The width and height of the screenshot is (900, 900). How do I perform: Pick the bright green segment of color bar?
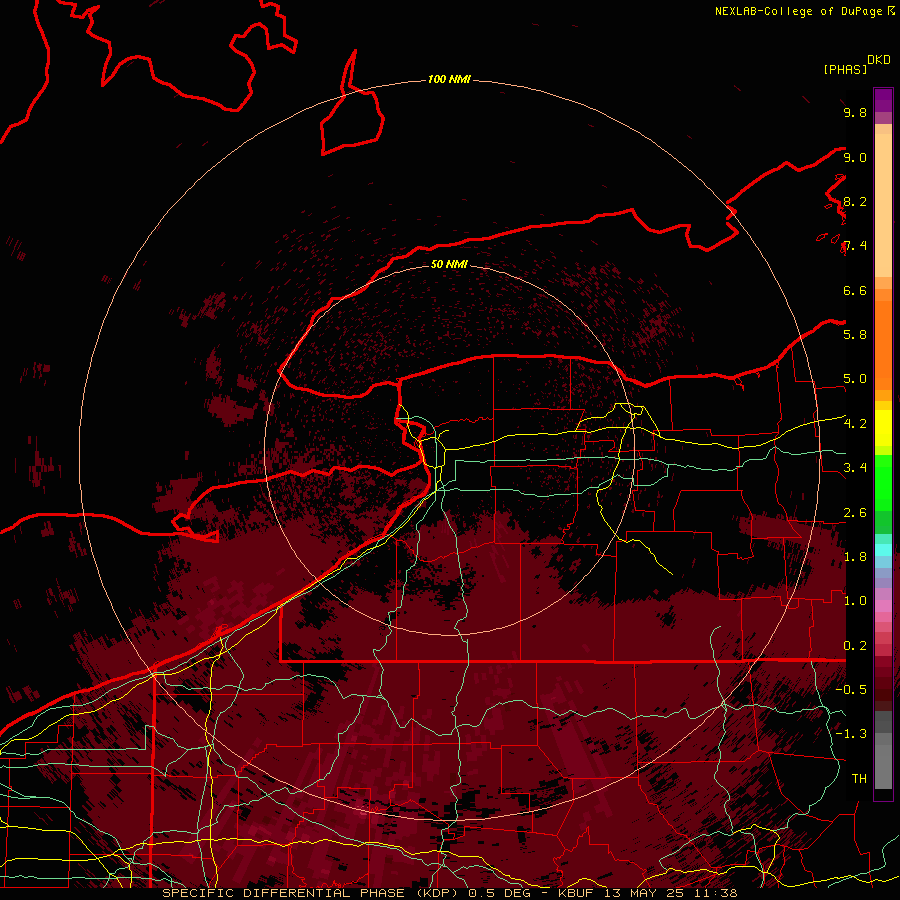(x=883, y=482)
